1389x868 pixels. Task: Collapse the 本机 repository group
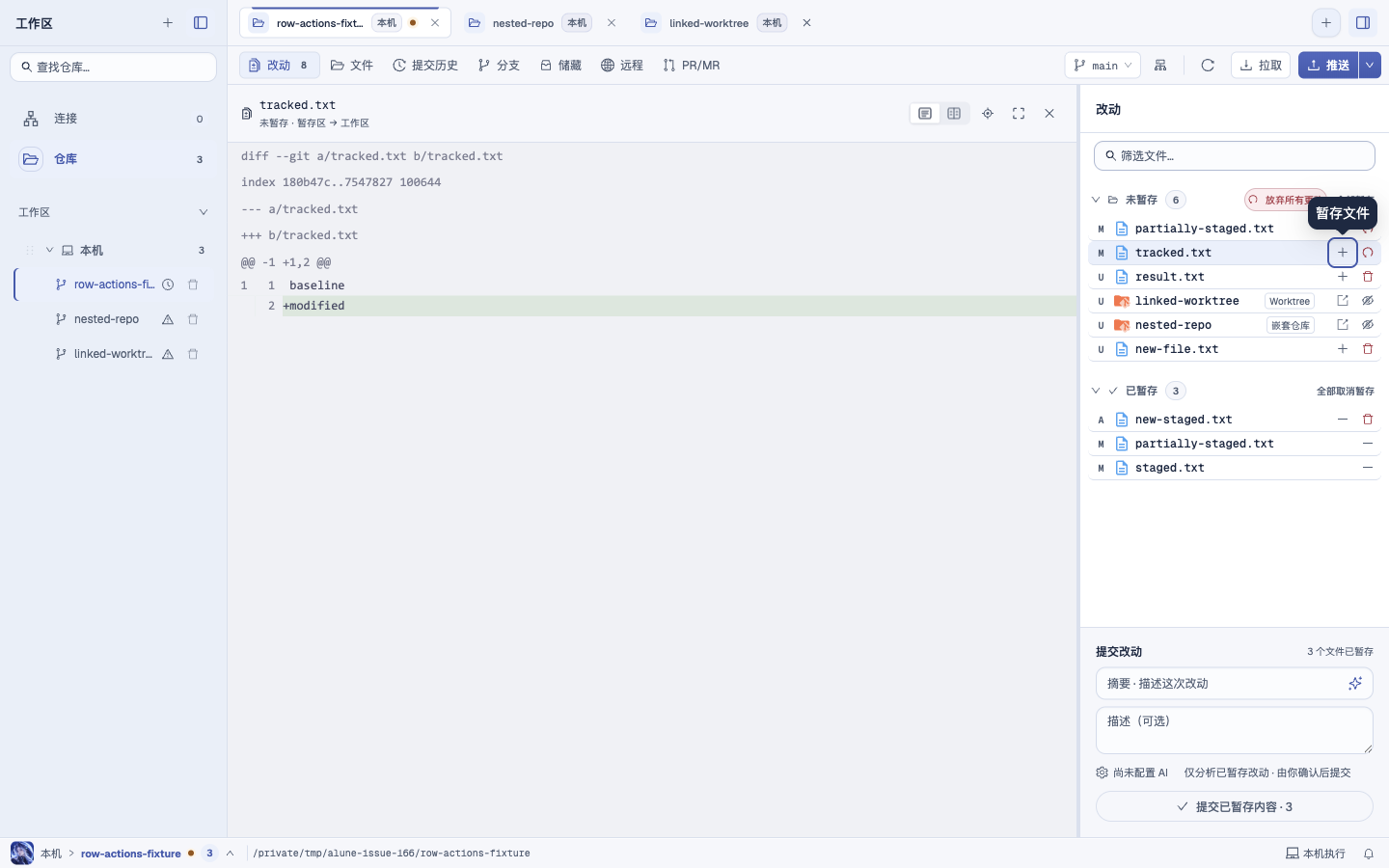49,250
